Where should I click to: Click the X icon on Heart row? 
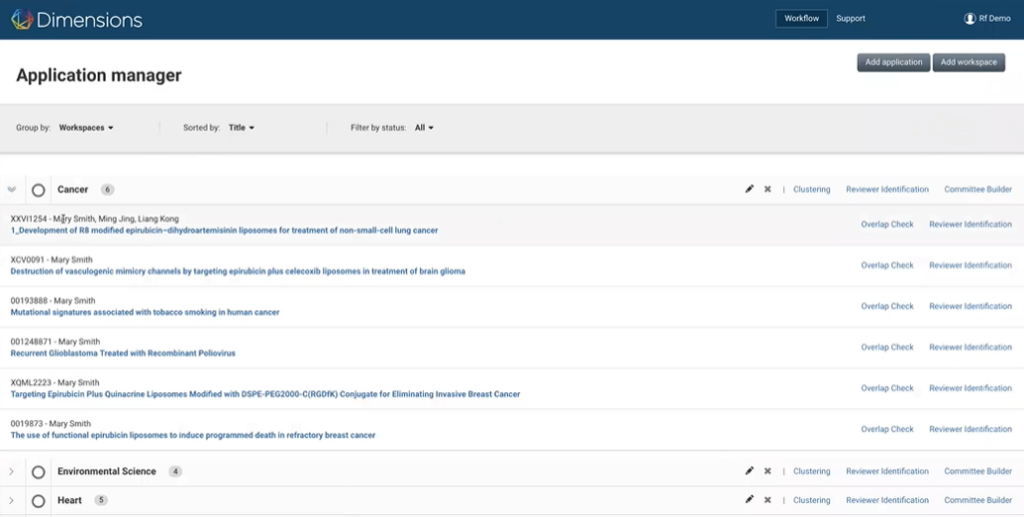pyautogui.click(x=767, y=500)
